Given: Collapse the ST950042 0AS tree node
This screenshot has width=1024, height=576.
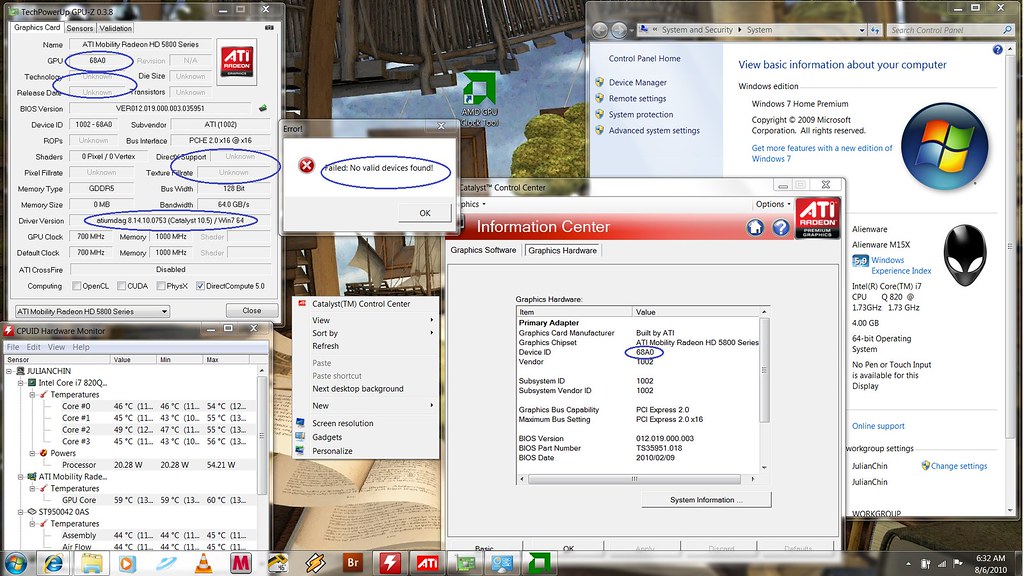Looking at the screenshot, I should pyautogui.click(x=21, y=512).
